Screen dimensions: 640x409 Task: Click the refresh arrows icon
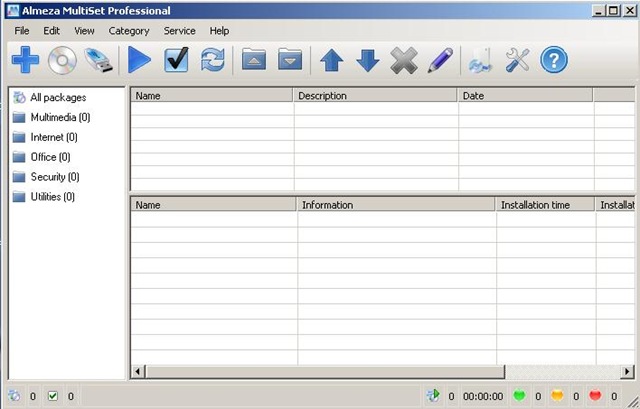(213, 60)
